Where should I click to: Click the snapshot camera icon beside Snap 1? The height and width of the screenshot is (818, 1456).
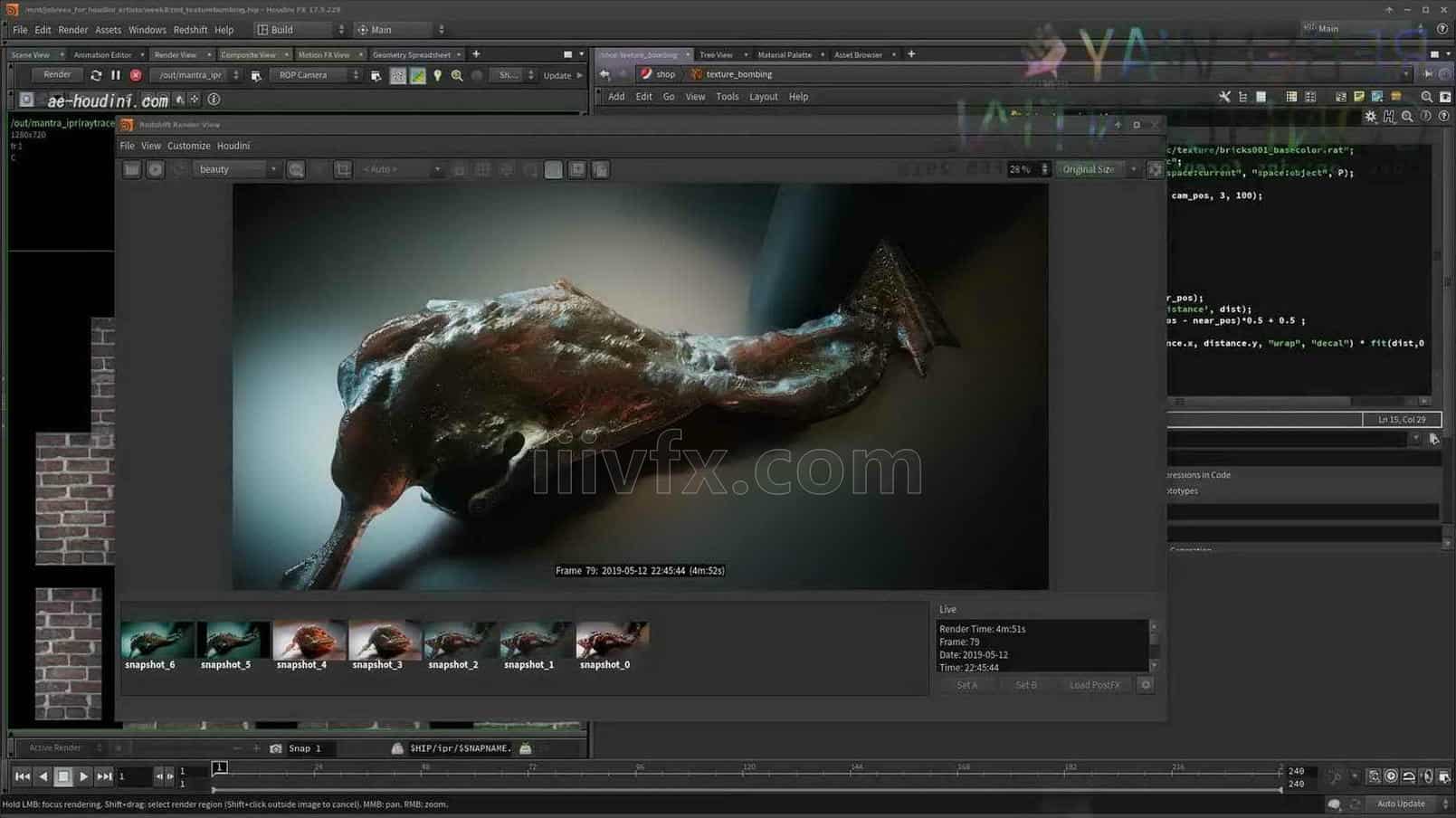tap(276, 748)
